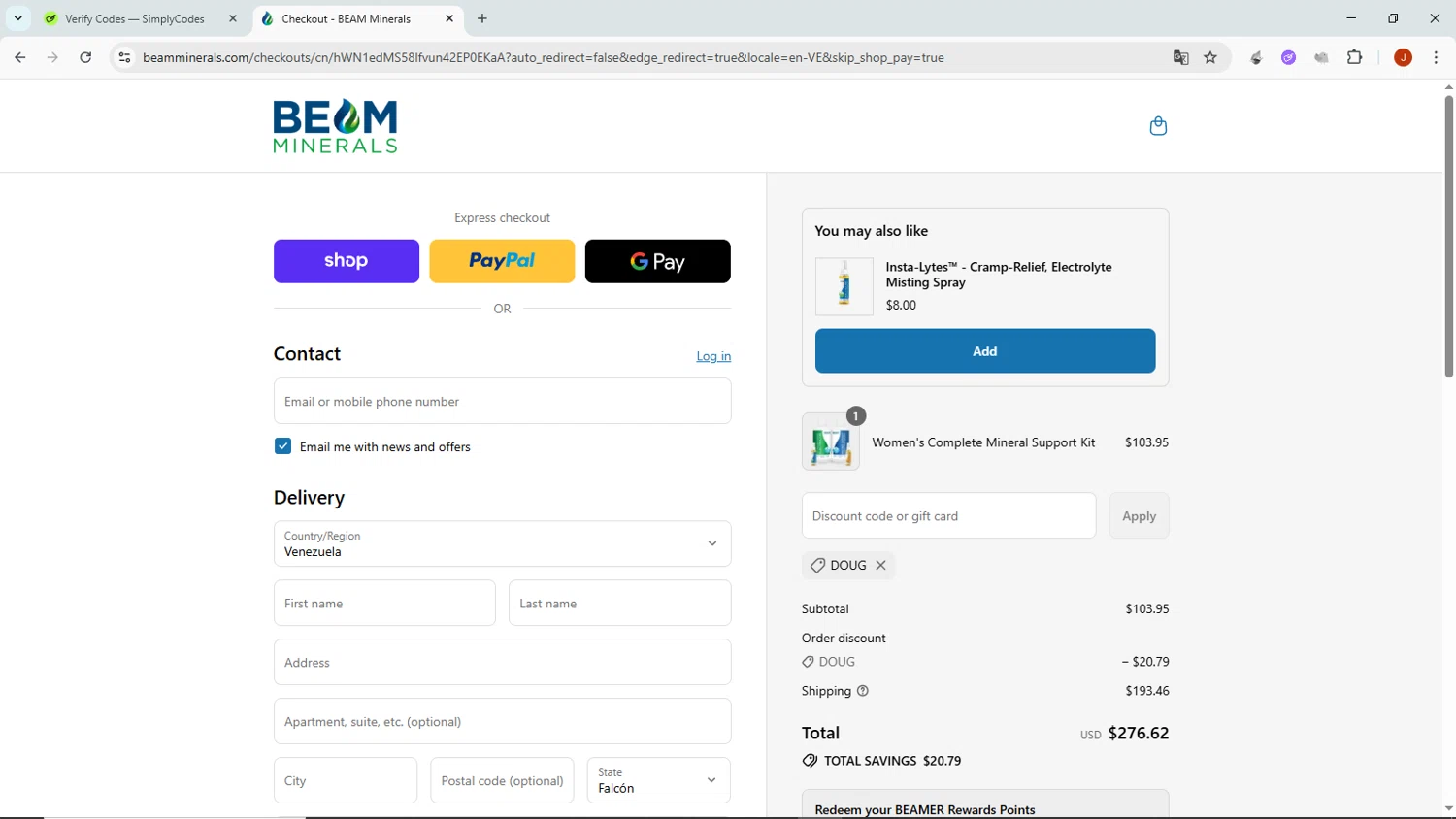Click the Total amount $276.62
The width and height of the screenshot is (1456, 819).
point(1139,733)
